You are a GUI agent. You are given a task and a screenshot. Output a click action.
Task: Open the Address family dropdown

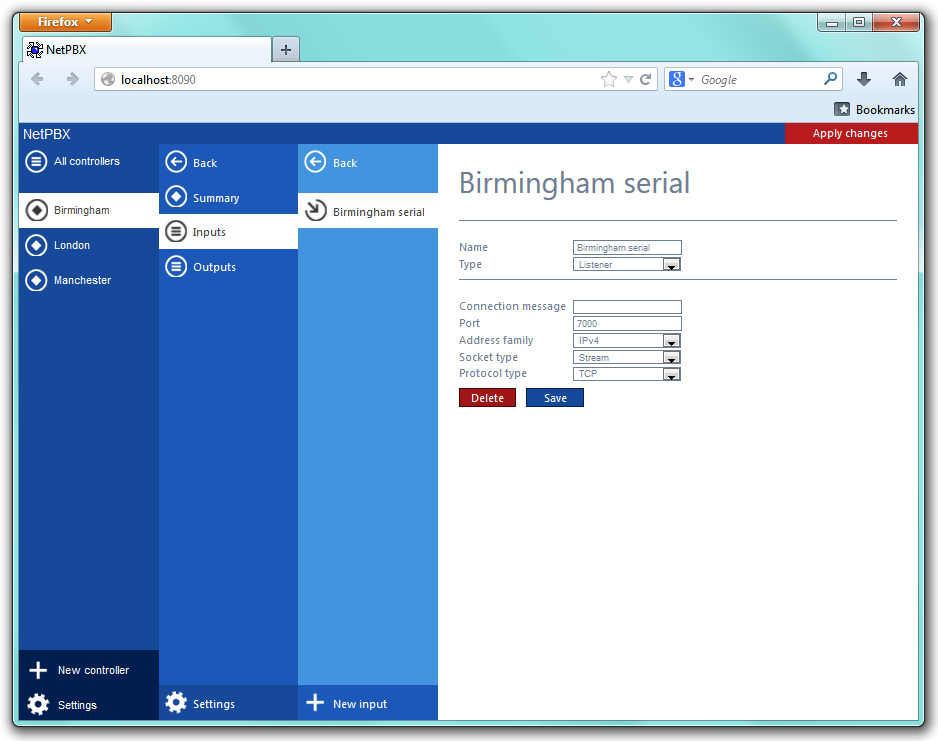(671, 341)
